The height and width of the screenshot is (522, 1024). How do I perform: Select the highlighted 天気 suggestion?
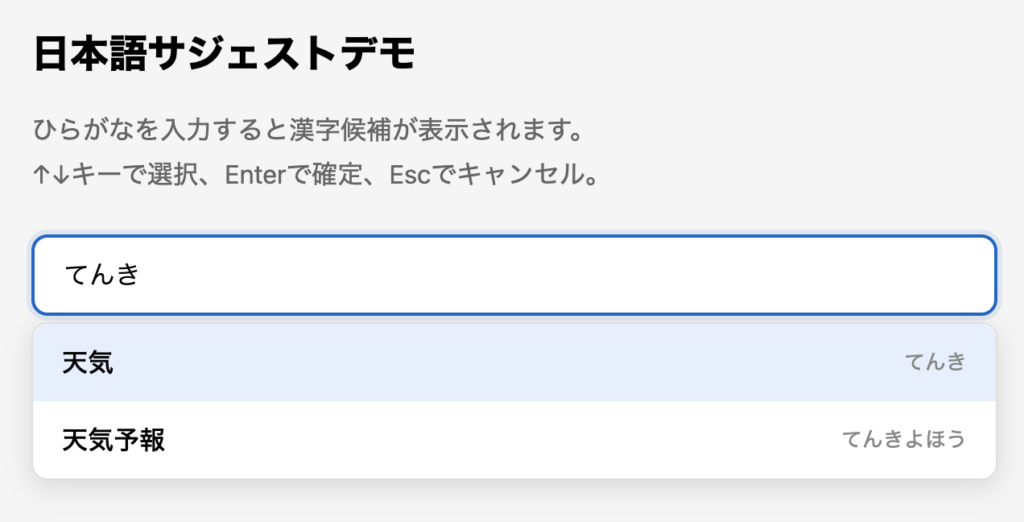coord(514,362)
